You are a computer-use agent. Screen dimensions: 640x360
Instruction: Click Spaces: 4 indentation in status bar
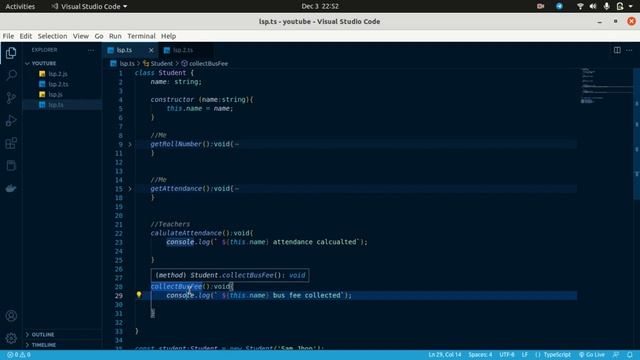[480, 355]
